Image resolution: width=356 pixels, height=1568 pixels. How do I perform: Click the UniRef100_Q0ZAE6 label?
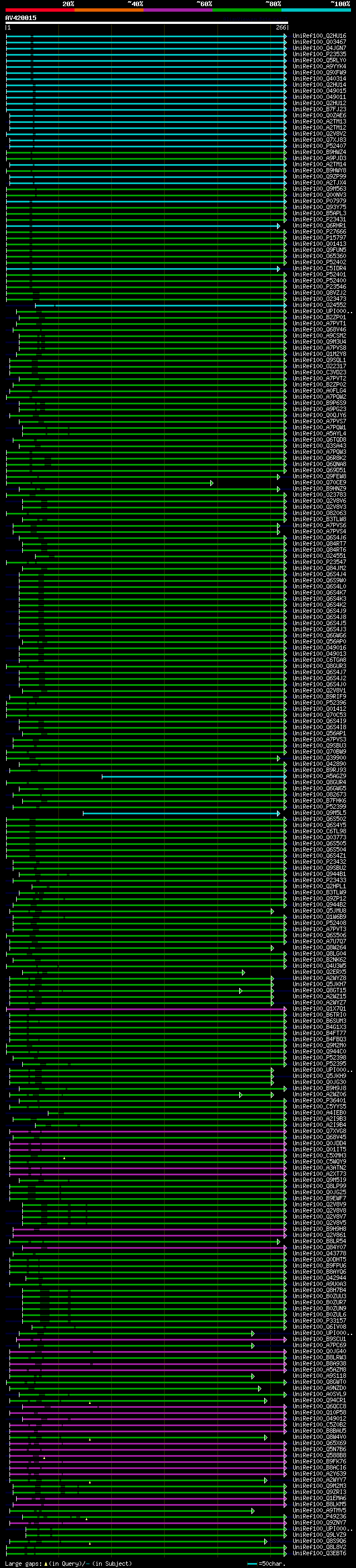tap(319, 116)
